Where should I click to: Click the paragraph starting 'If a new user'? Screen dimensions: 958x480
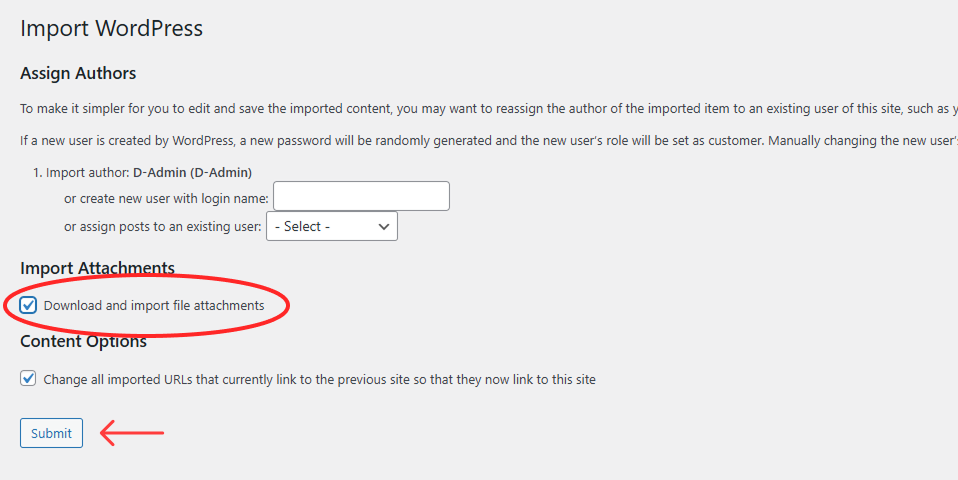pos(480,140)
